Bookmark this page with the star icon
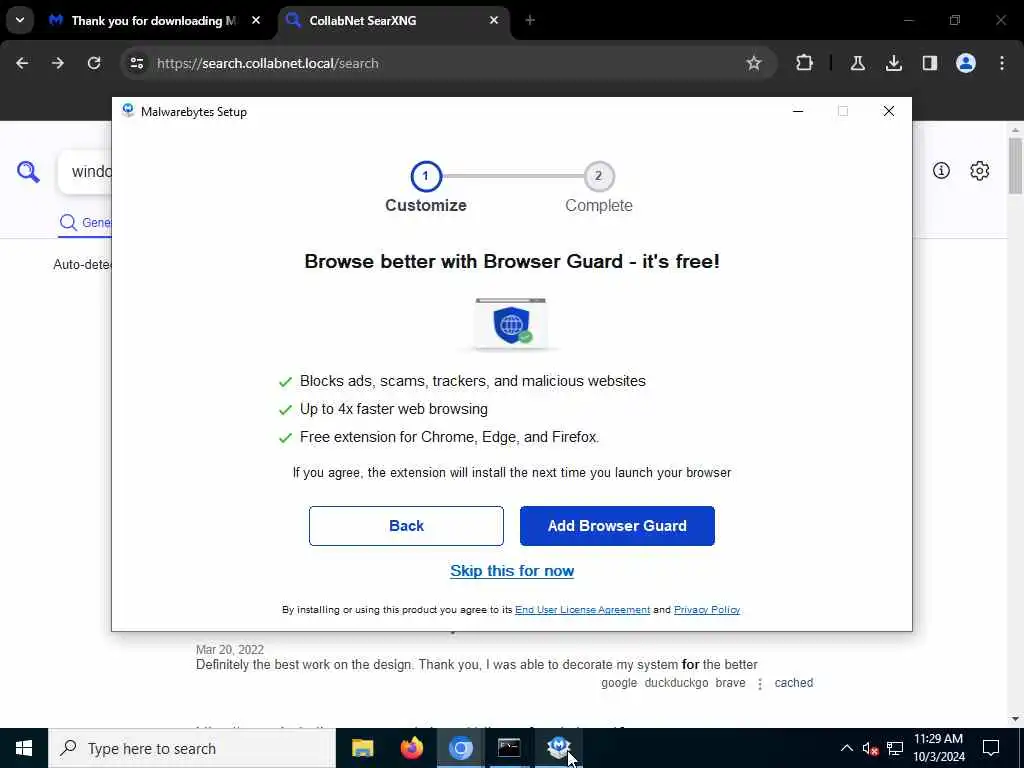 754,63
